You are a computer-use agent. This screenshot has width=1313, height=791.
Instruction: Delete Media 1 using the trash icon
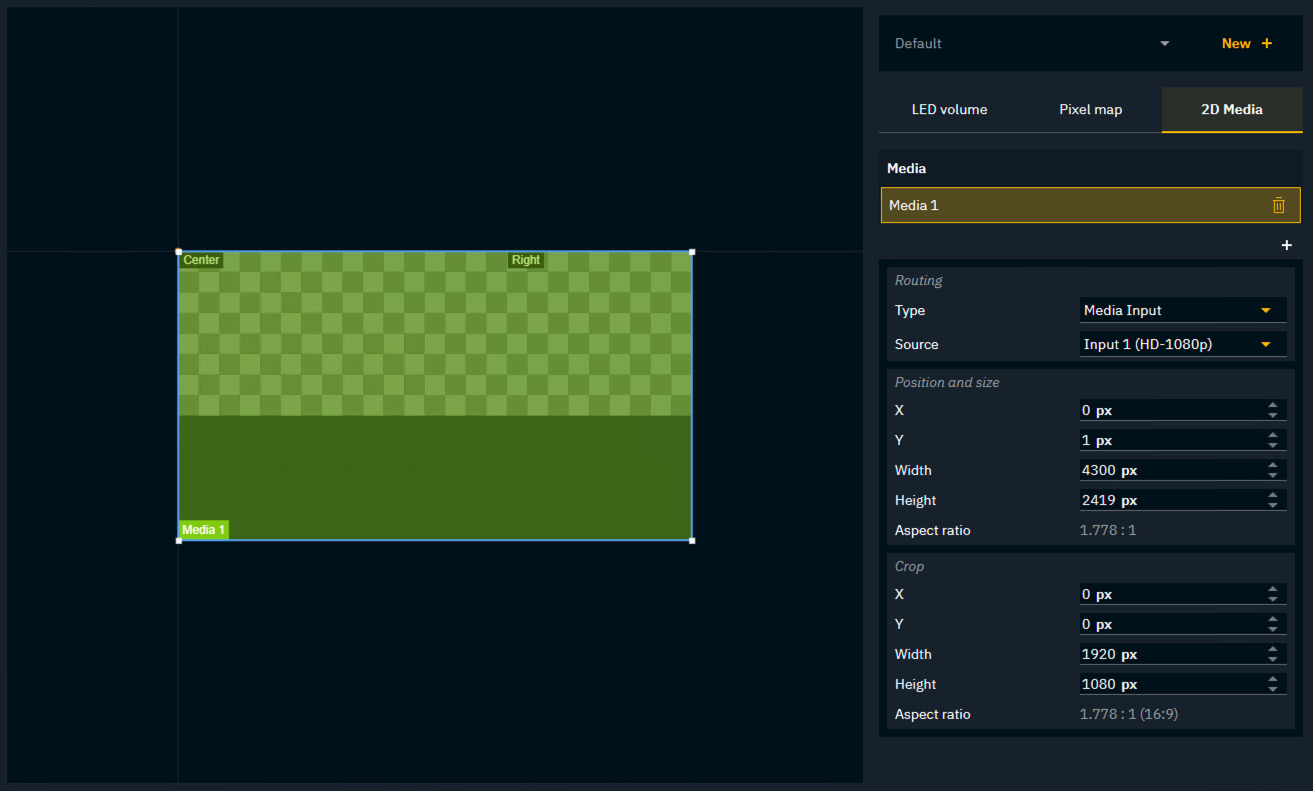click(1278, 205)
